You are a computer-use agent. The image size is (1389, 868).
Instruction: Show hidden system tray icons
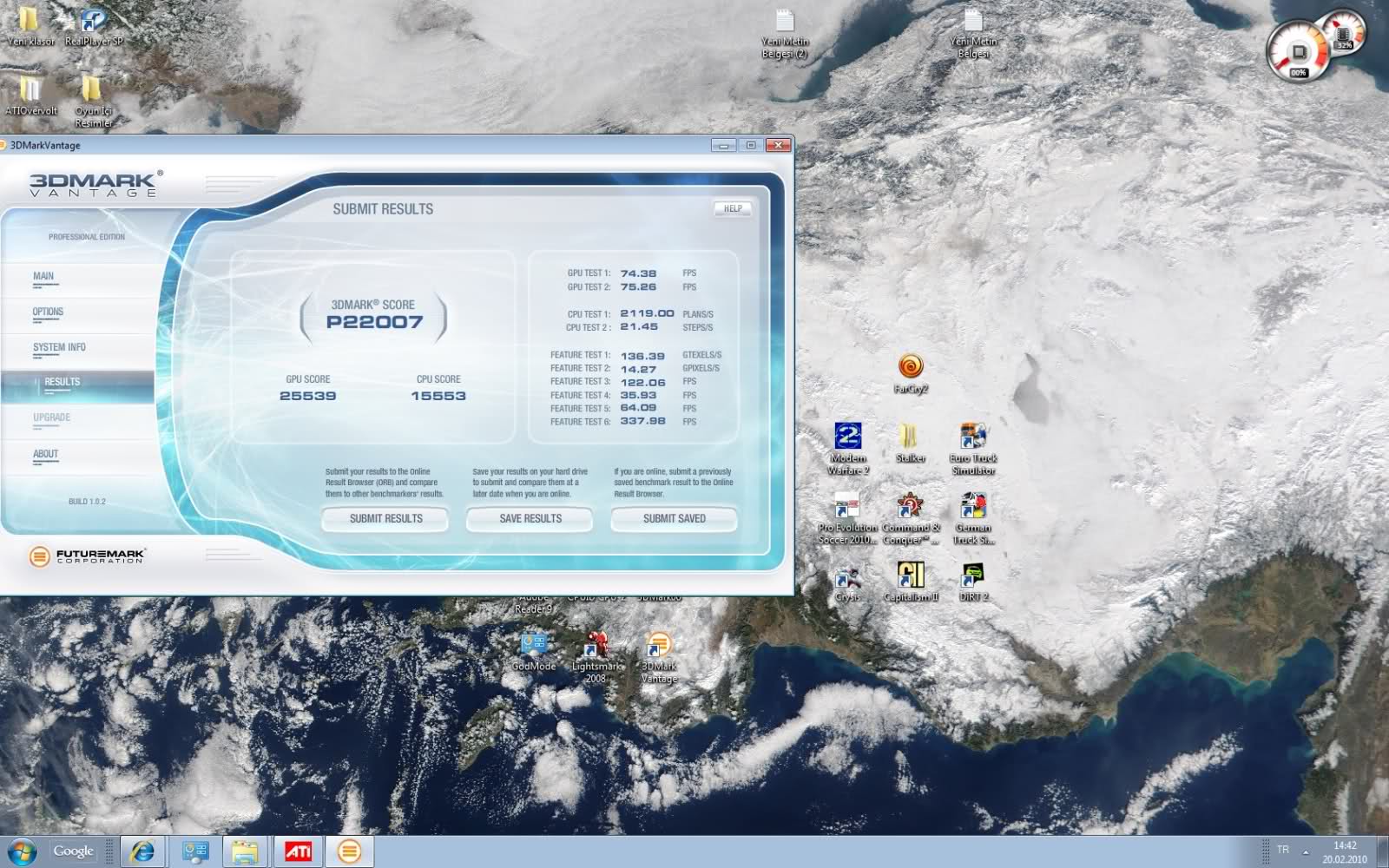tap(1306, 852)
